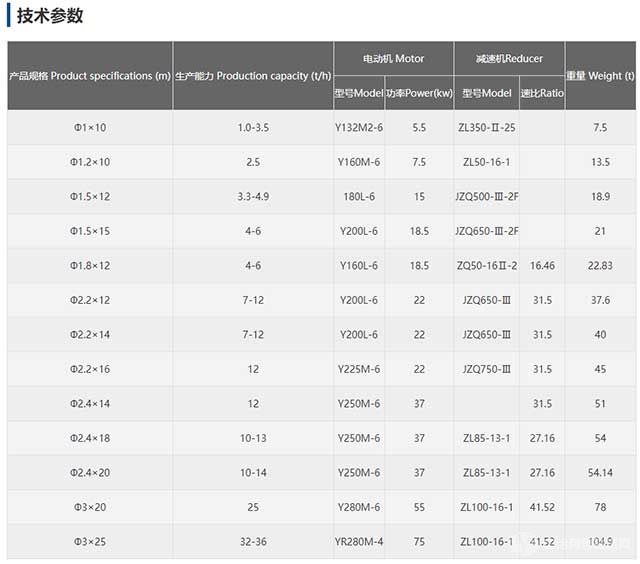Click the Y160M-6 motor model cell

(359, 162)
